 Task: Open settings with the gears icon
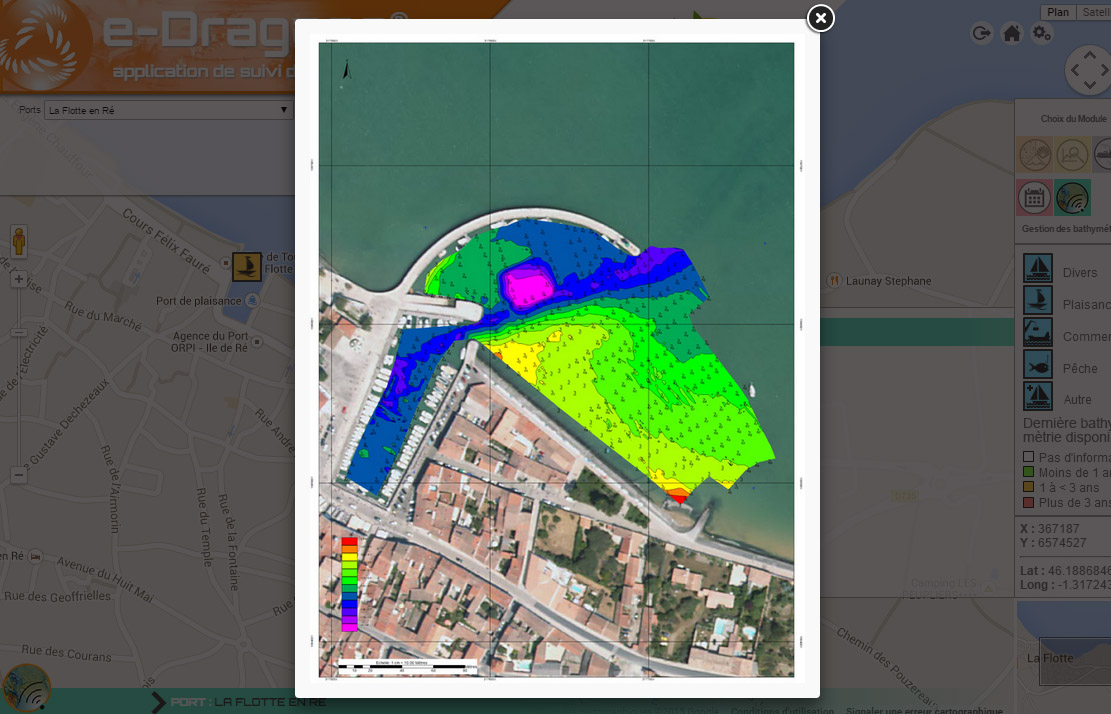click(x=1042, y=34)
